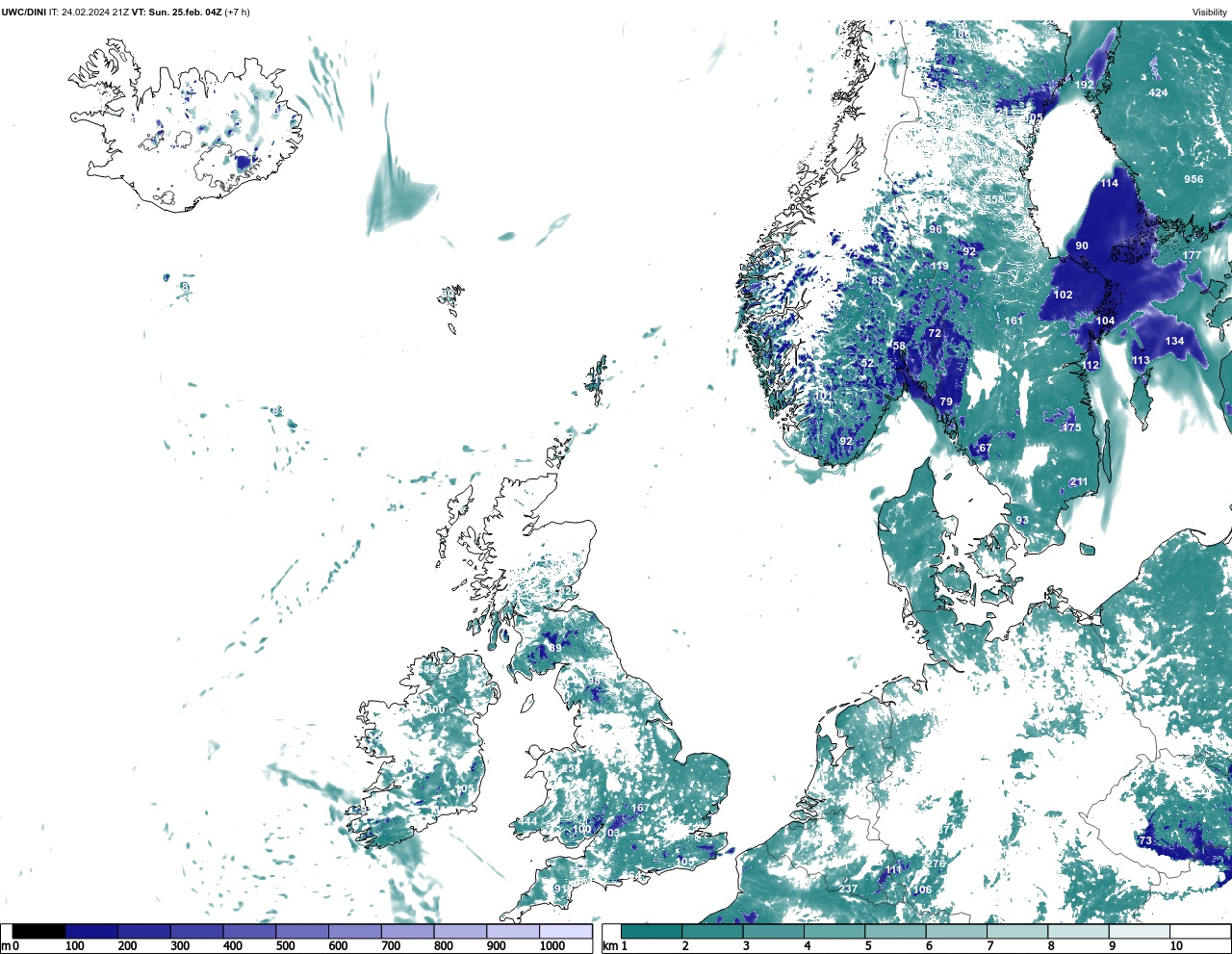
Task: Click the 200–300 m legend swatch
Action: [x=144, y=931]
